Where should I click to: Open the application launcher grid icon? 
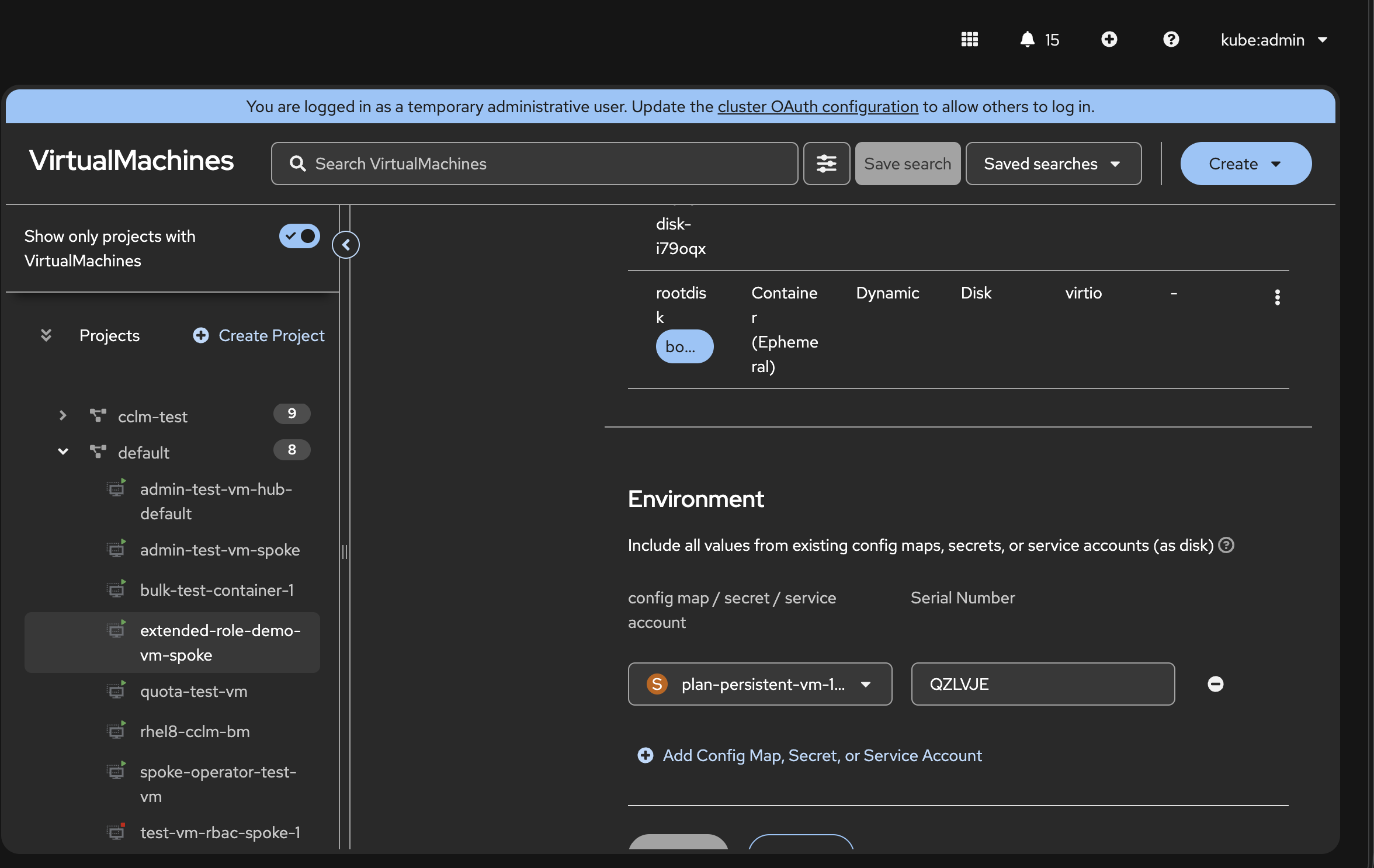(969, 40)
